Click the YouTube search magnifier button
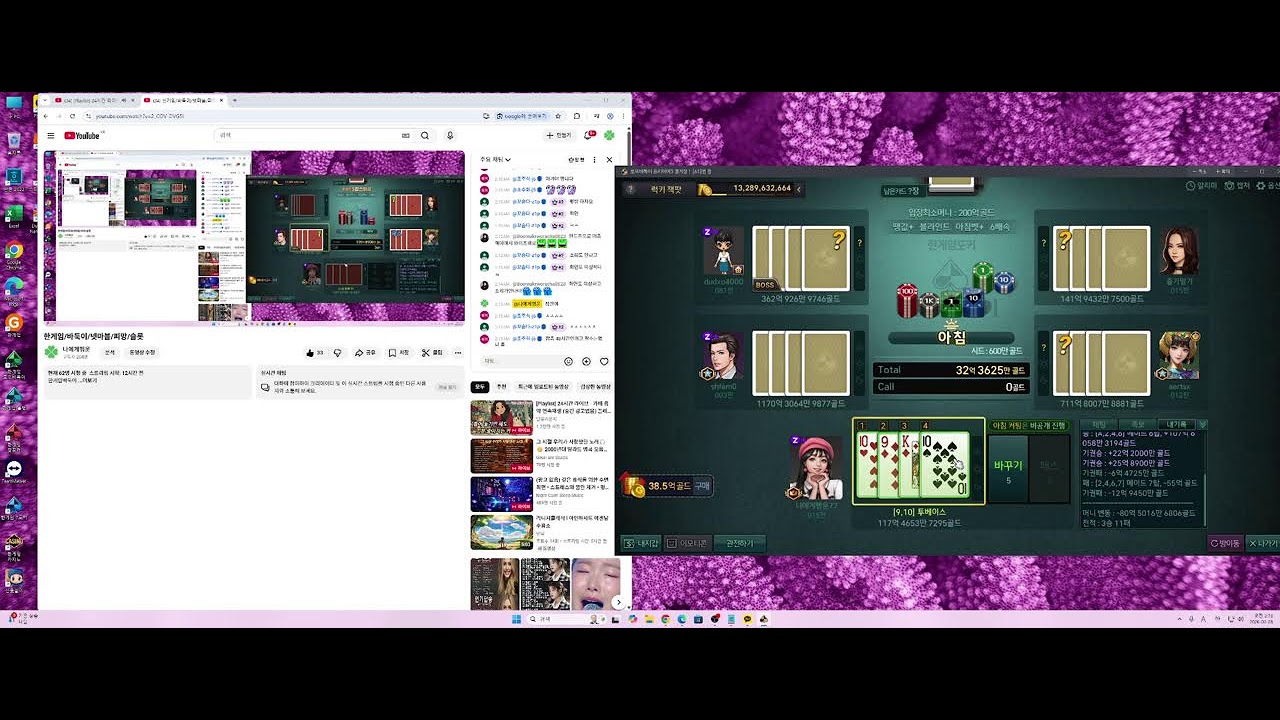 click(425, 135)
